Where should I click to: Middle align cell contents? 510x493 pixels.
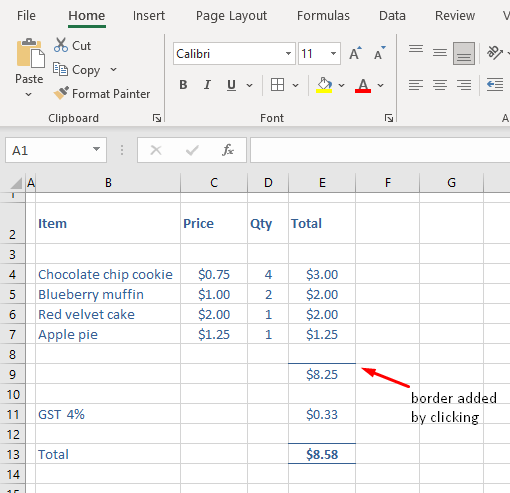tap(440, 53)
